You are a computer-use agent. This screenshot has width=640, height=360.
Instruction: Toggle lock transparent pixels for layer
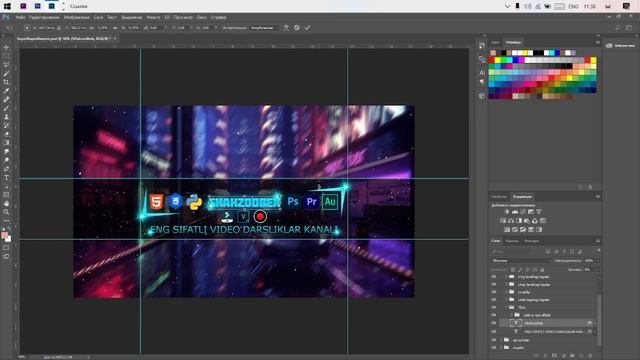[513, 270]
